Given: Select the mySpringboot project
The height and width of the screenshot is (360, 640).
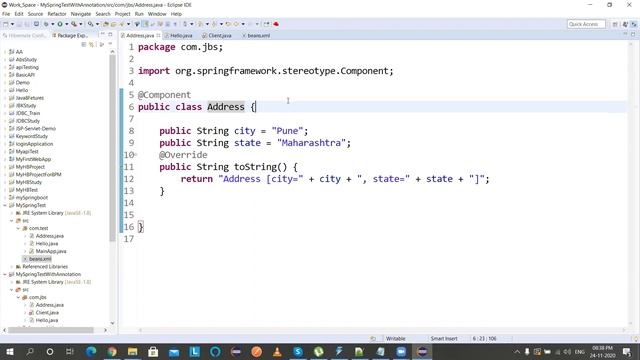Looking at the screenshot, I should coord(31,198).
